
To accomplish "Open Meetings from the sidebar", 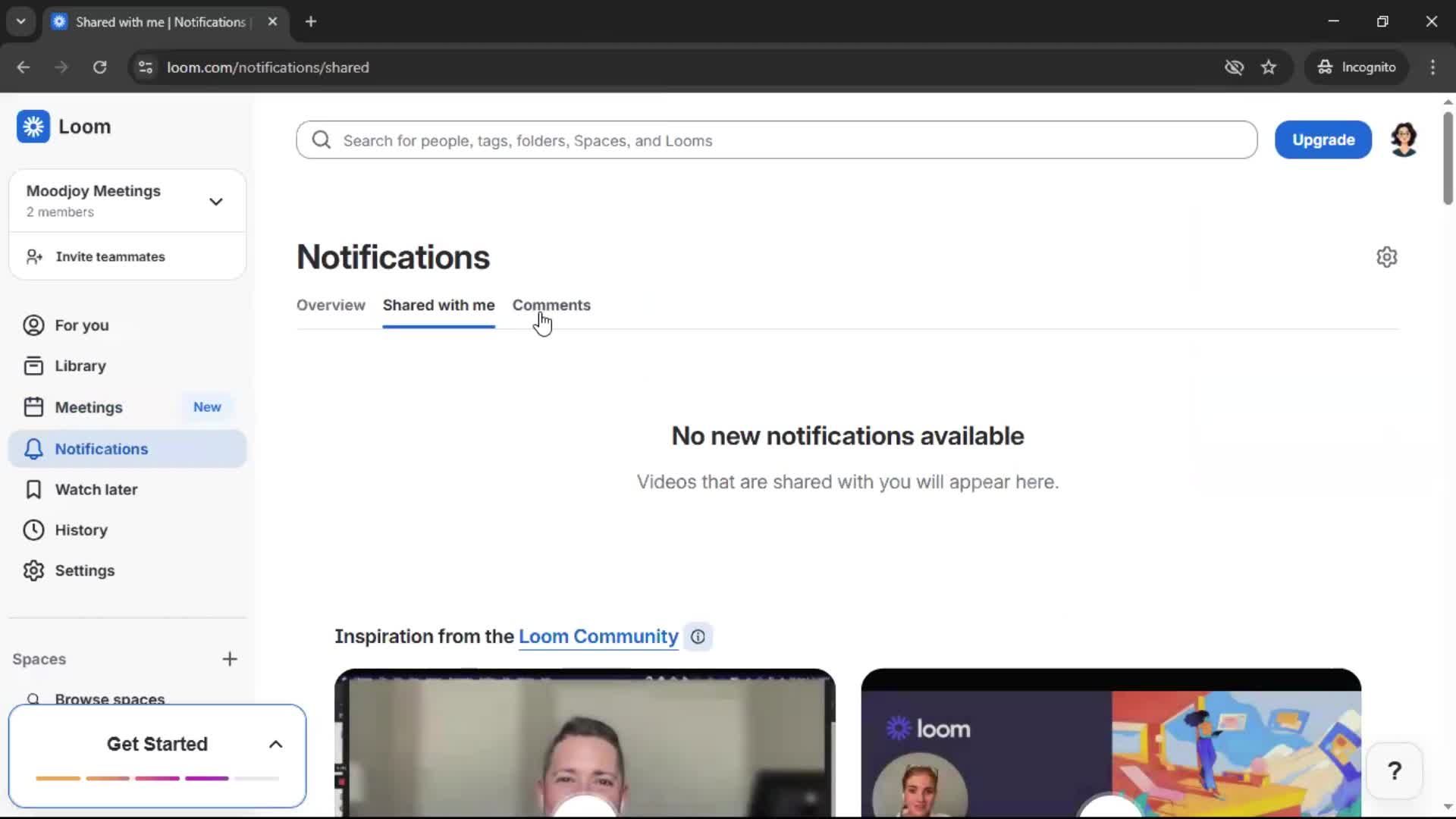I will tap(89, 407).
